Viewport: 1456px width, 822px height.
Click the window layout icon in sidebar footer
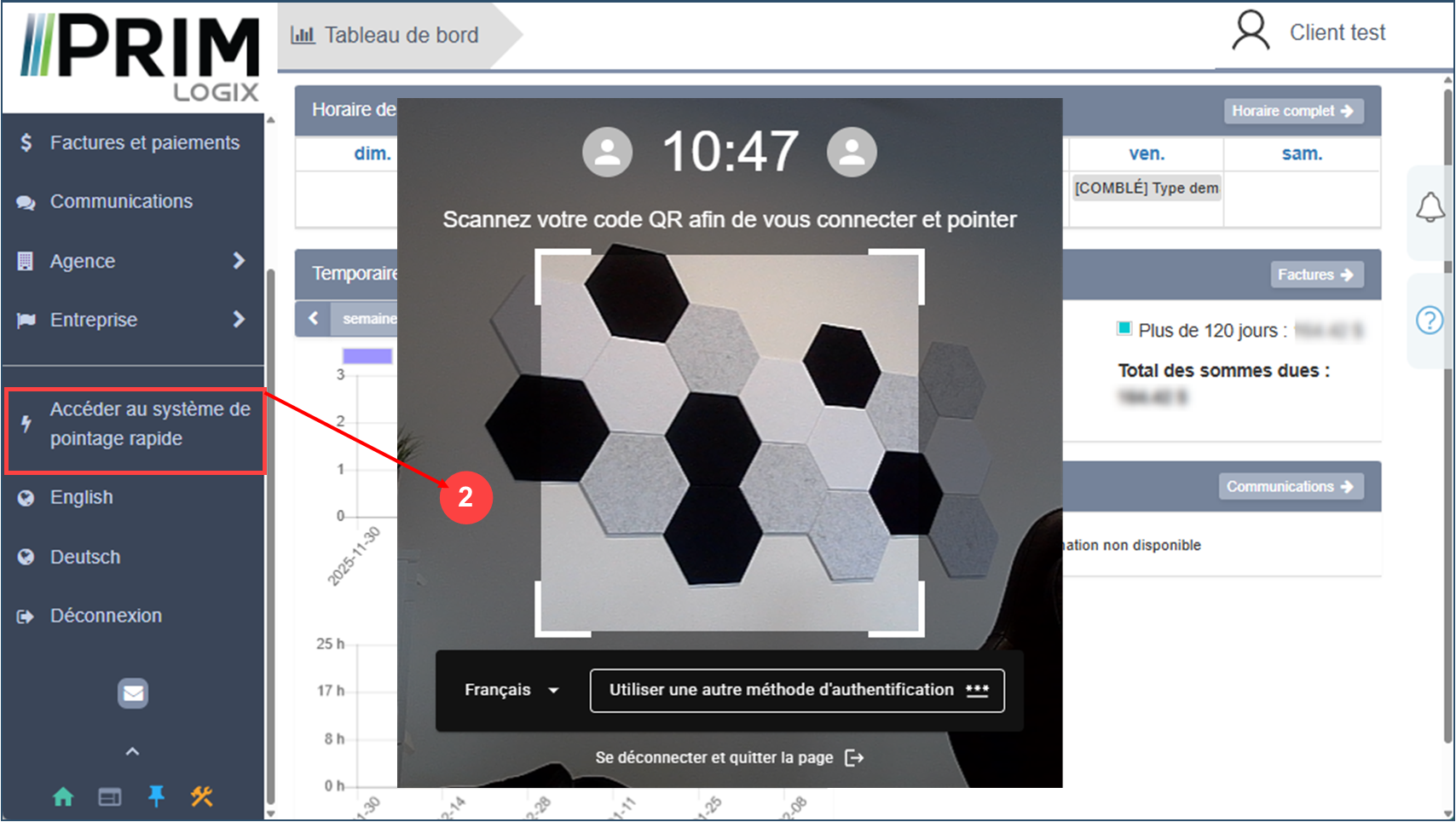click(x=110, y=796)
